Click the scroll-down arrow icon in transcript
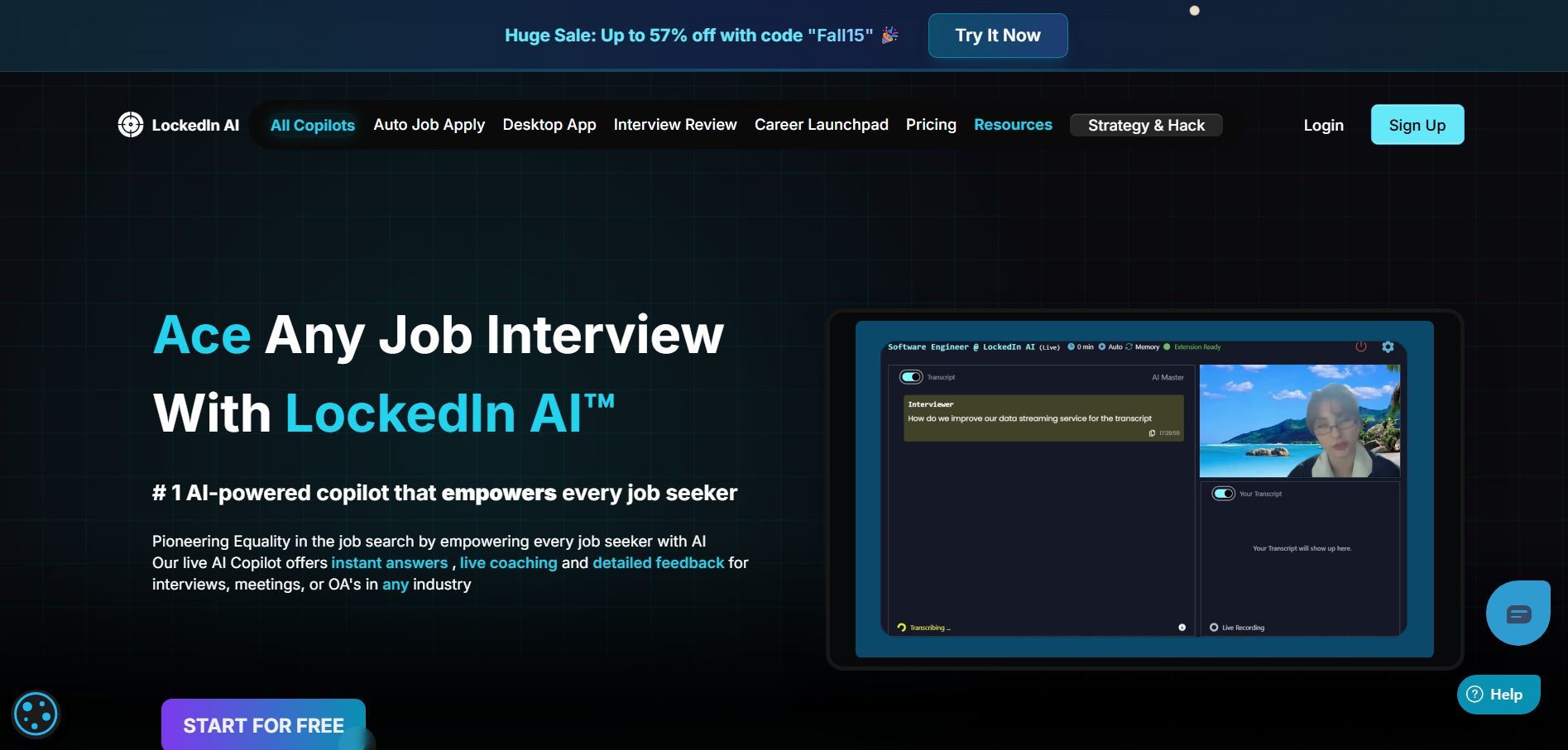 point(1182,628)
